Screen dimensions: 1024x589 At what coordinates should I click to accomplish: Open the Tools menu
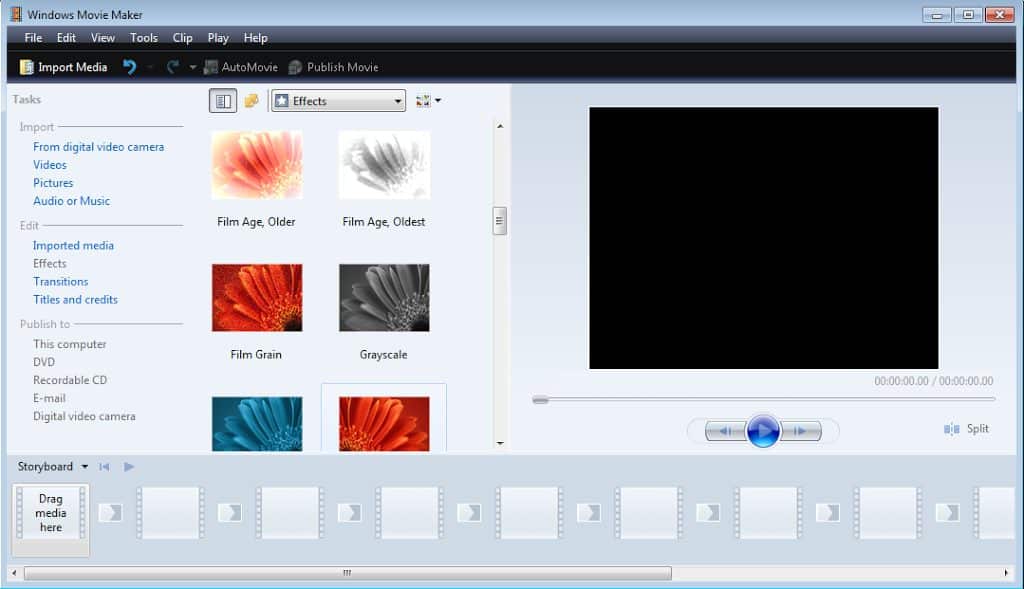[x=144, y=38]
